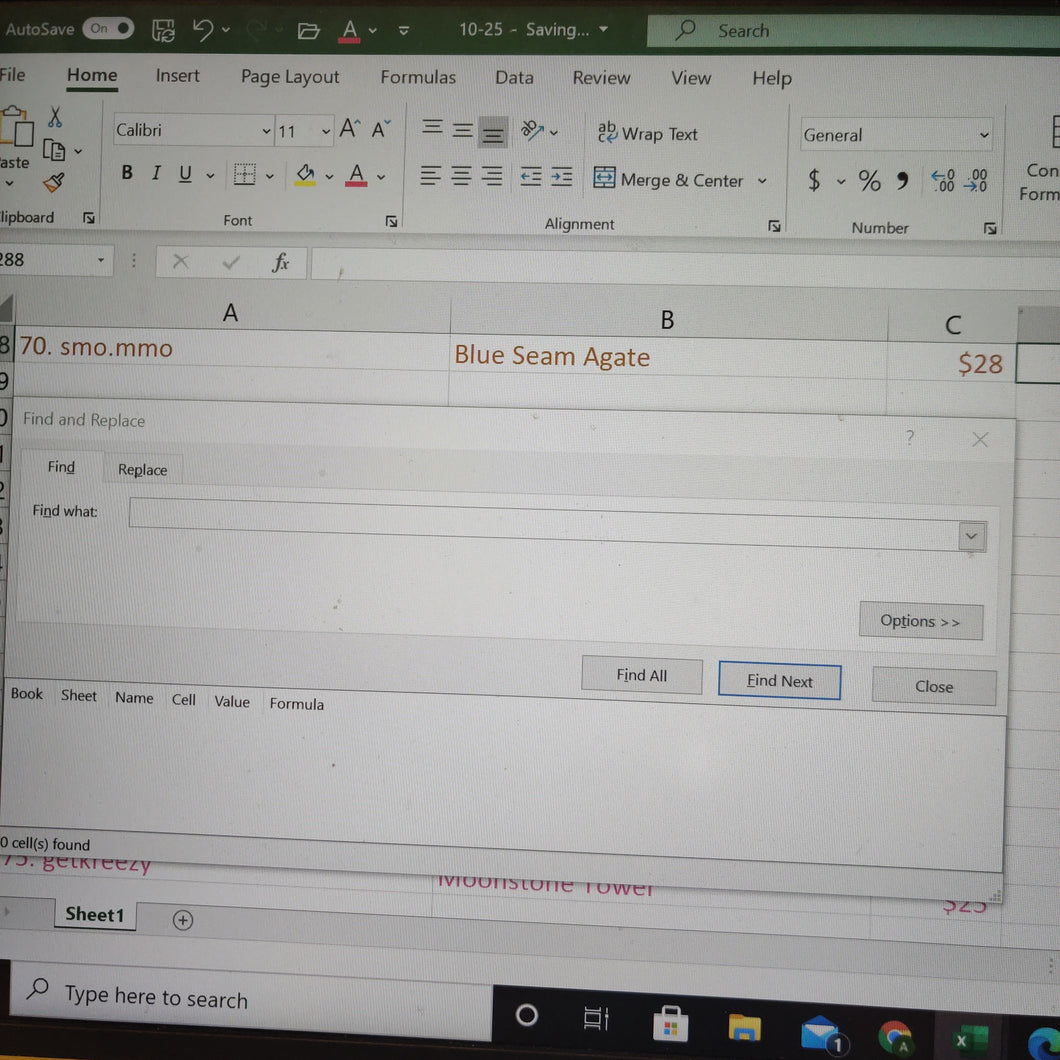
Task: Click the Cut scissors icon
Action: [x=55, y=117]
